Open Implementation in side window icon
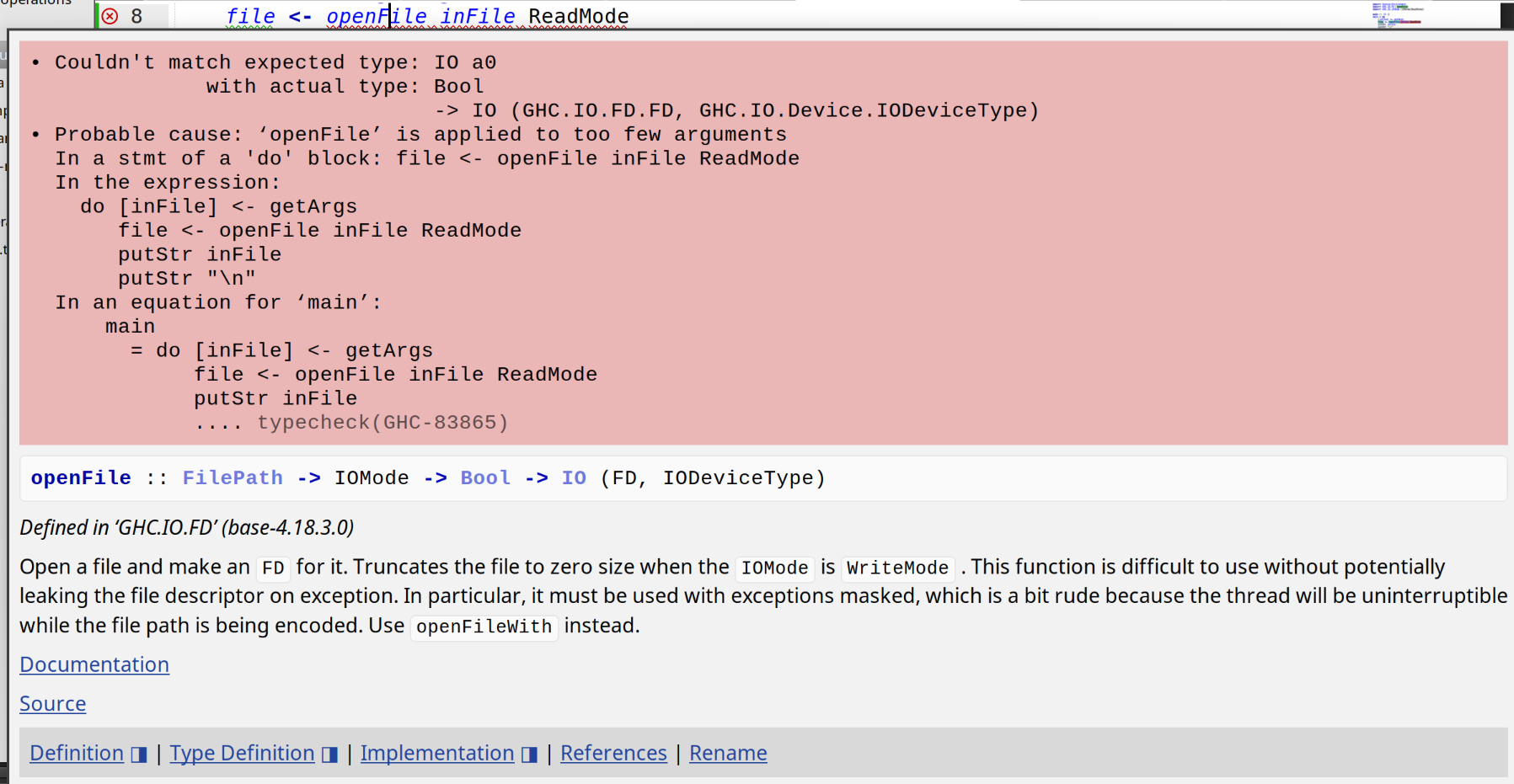Image resolution: width=1514 pixels, height=784 pixels. pos(529,755)
